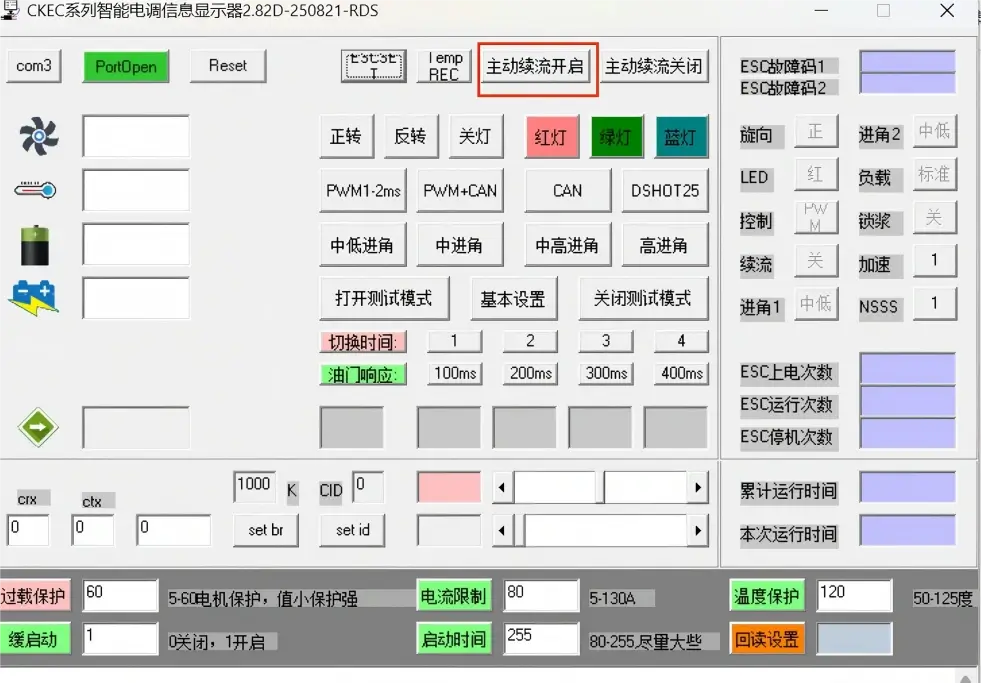Click the app icon in title bar
The width and height of the screenshot is (981, 683).
[11, 11]
